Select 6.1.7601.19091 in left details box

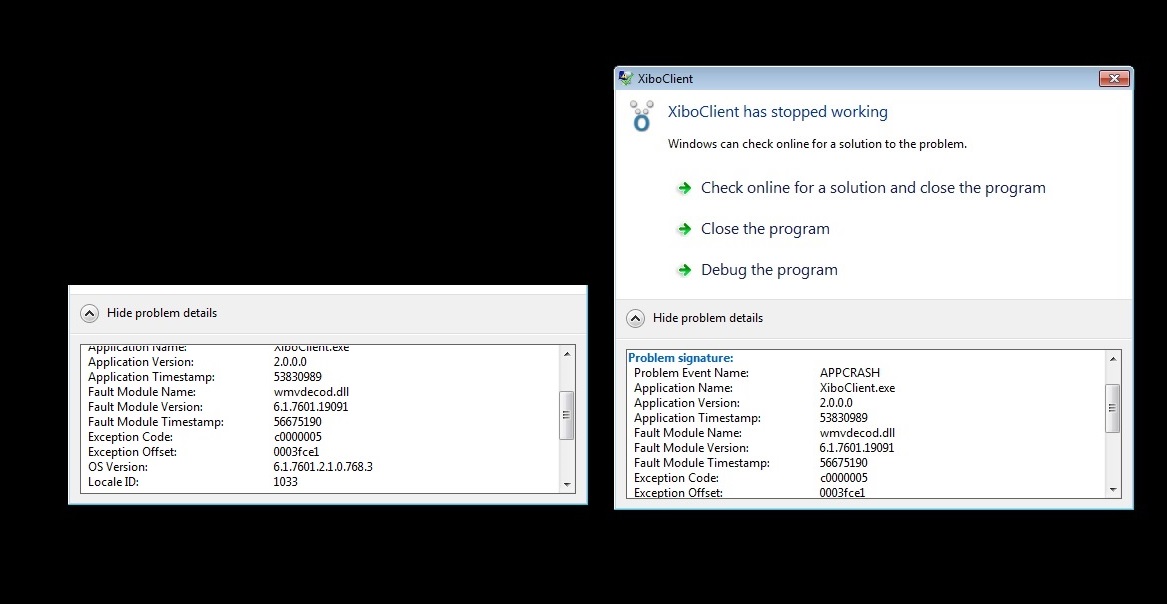coord(311,407)
